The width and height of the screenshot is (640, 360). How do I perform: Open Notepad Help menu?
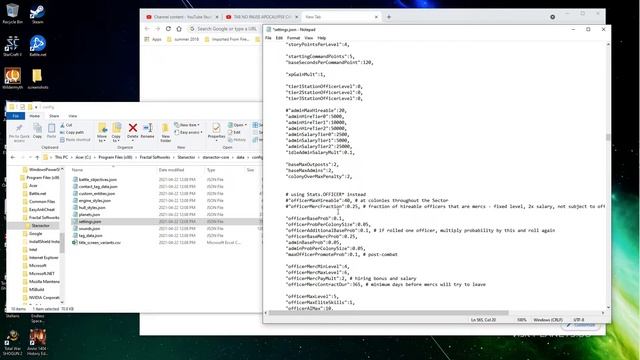pos(322,38)
